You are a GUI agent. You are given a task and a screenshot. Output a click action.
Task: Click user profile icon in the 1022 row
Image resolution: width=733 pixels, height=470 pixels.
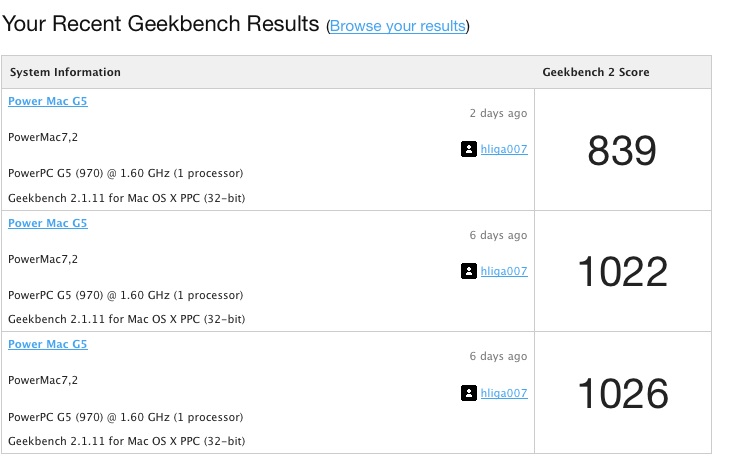point(468,271)
